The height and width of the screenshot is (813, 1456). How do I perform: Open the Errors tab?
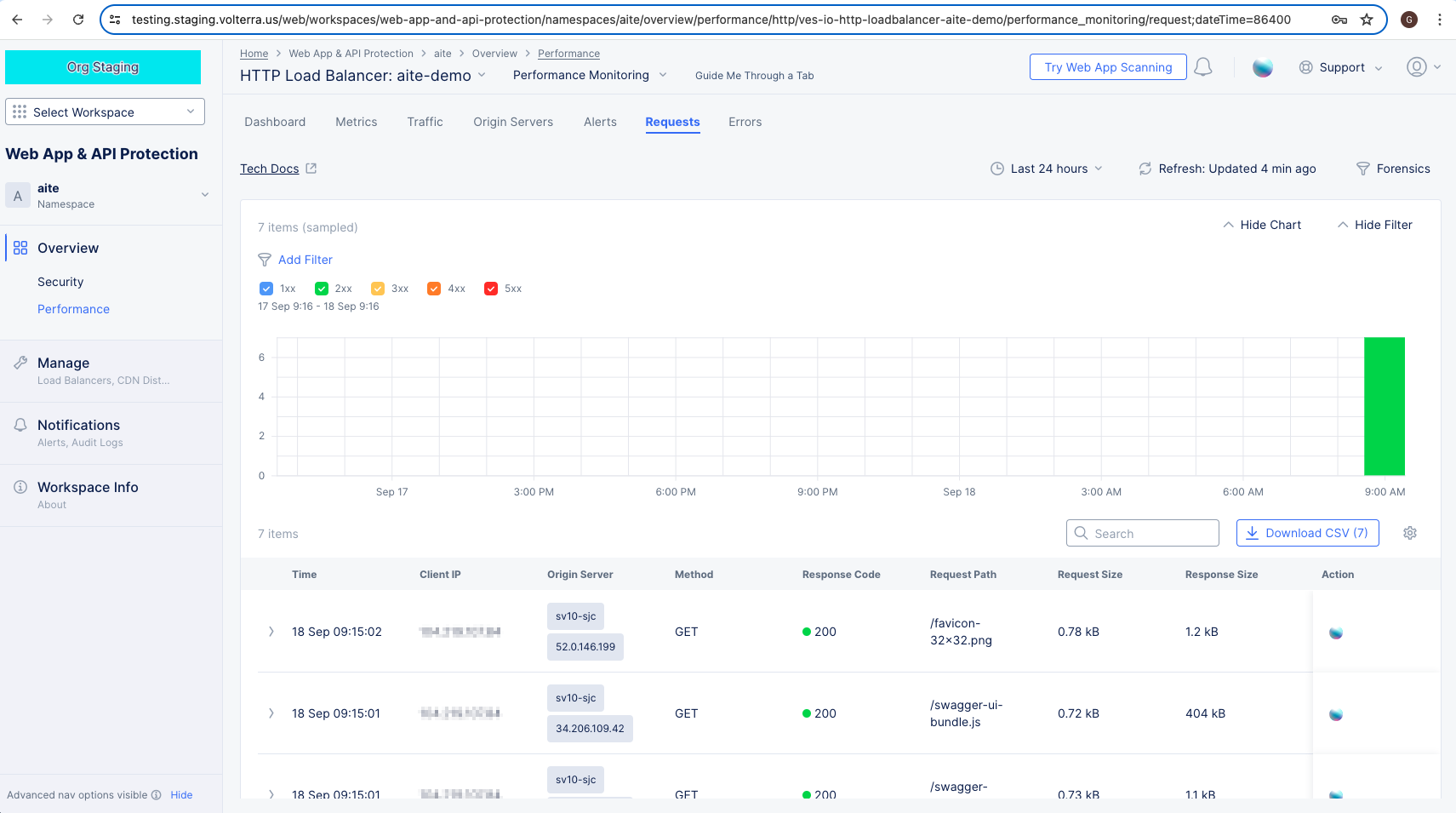pos(745,122)
